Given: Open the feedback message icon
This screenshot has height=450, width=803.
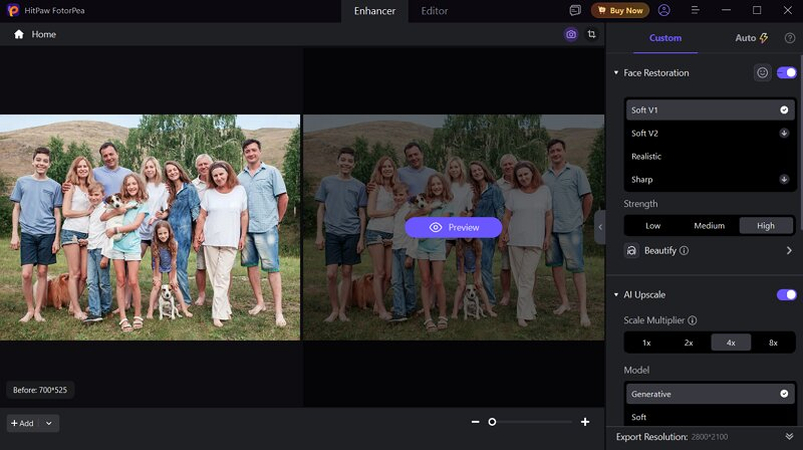Looking at the screenshot, I should pyautogui.click(x=575, y=10).
